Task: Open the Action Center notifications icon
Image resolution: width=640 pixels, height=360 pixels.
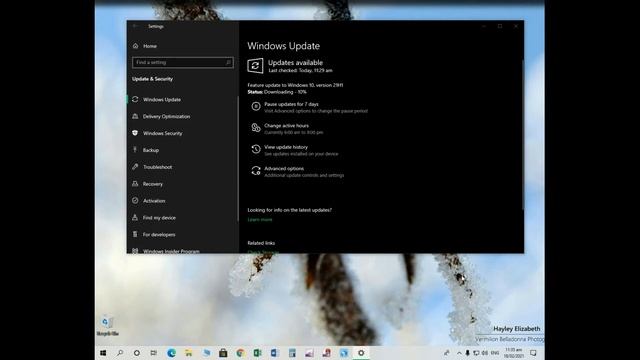Action: pos(533,353)
